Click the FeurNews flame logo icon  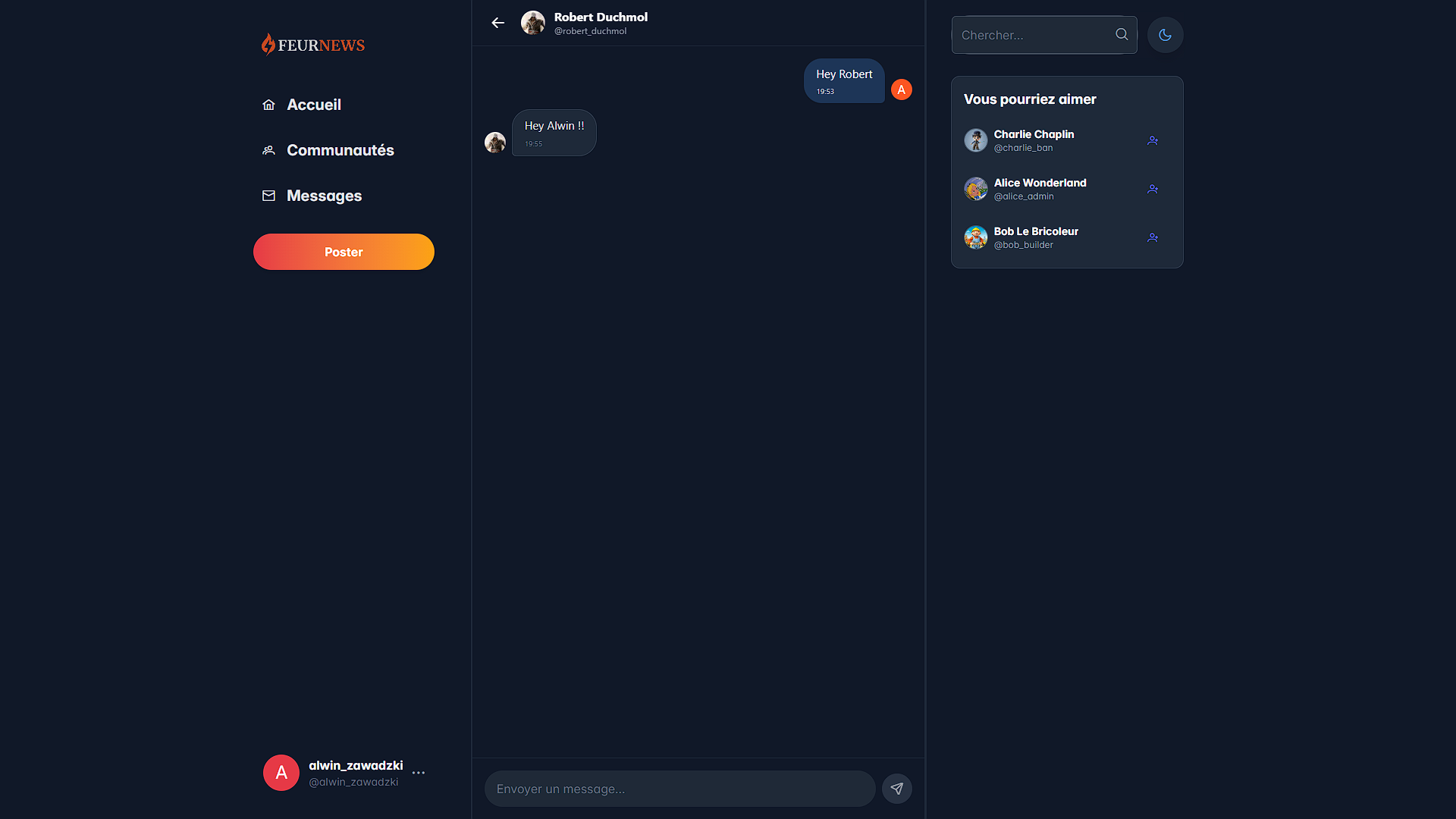pos(268,44)
